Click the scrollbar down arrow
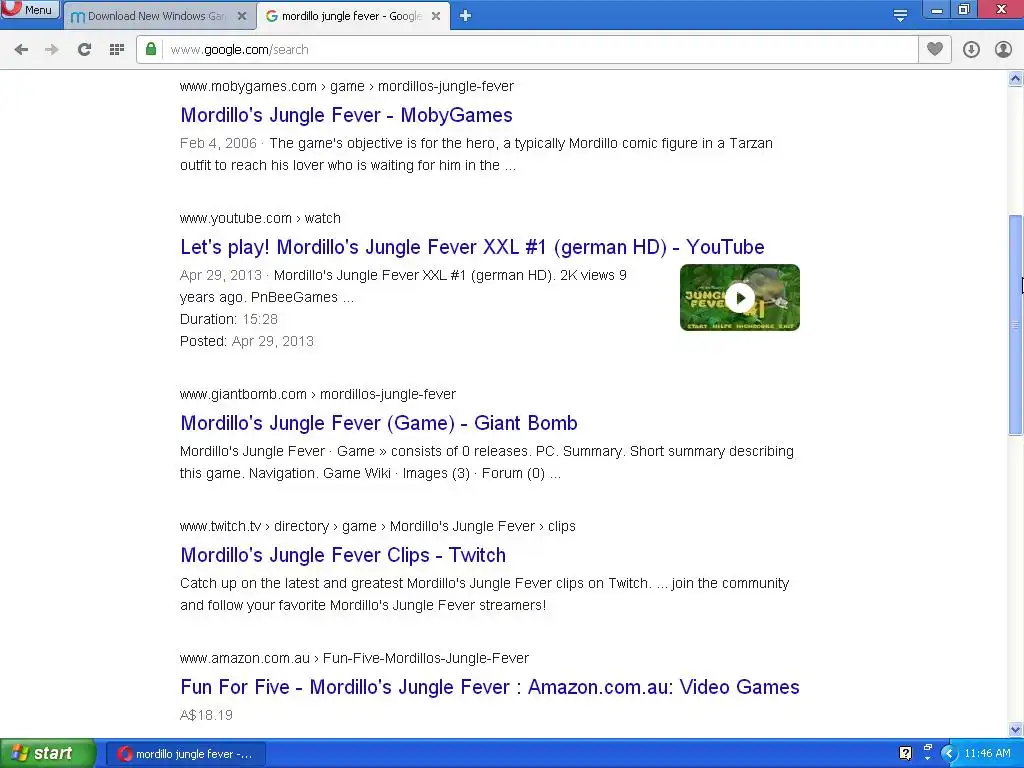 click(1016, 729)
